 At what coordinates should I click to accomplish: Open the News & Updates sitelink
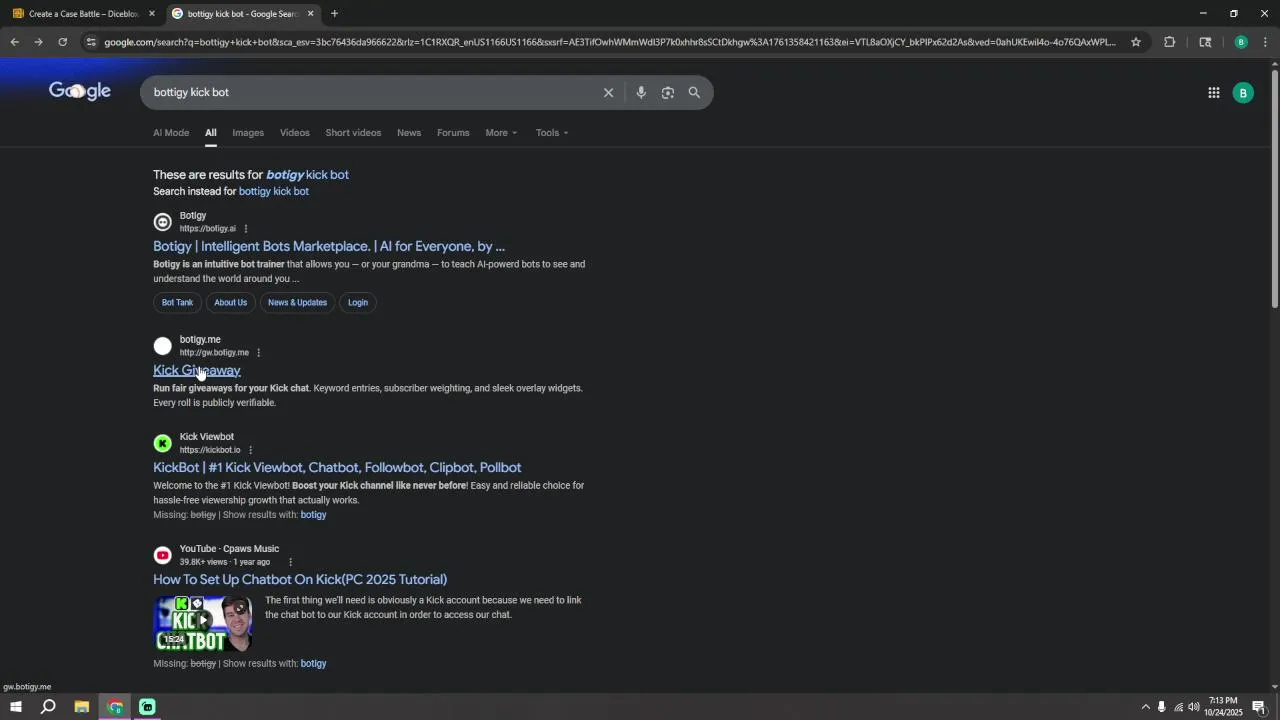[x=297, y=303]
